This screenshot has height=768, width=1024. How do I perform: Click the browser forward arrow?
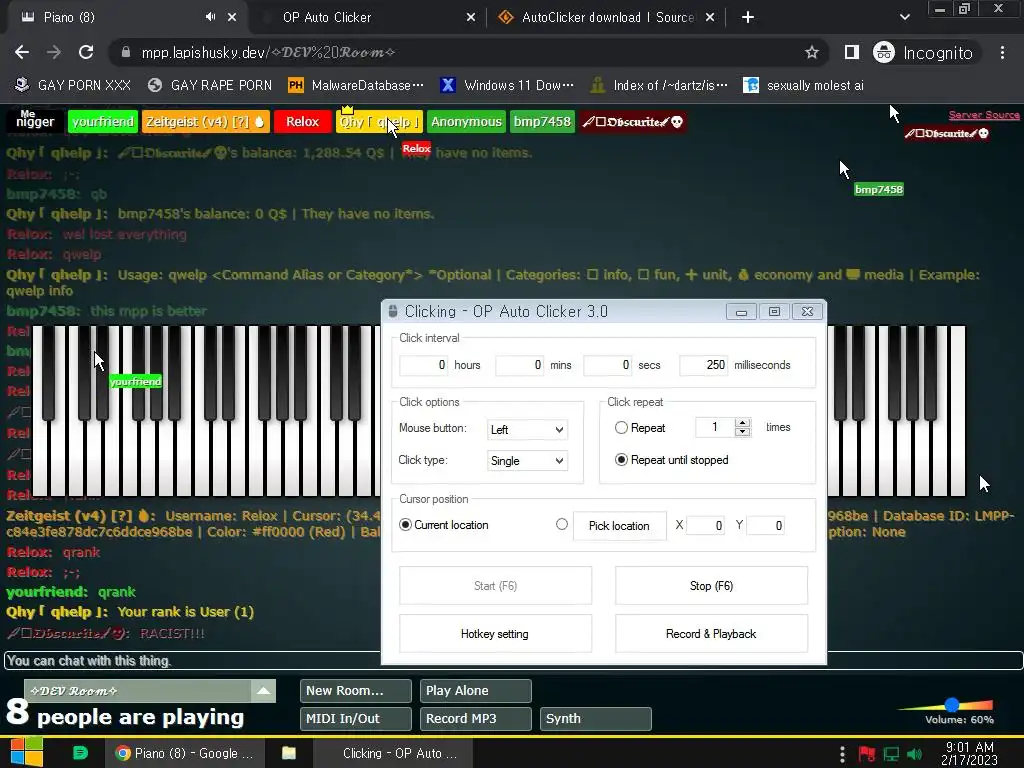(54, 52)
